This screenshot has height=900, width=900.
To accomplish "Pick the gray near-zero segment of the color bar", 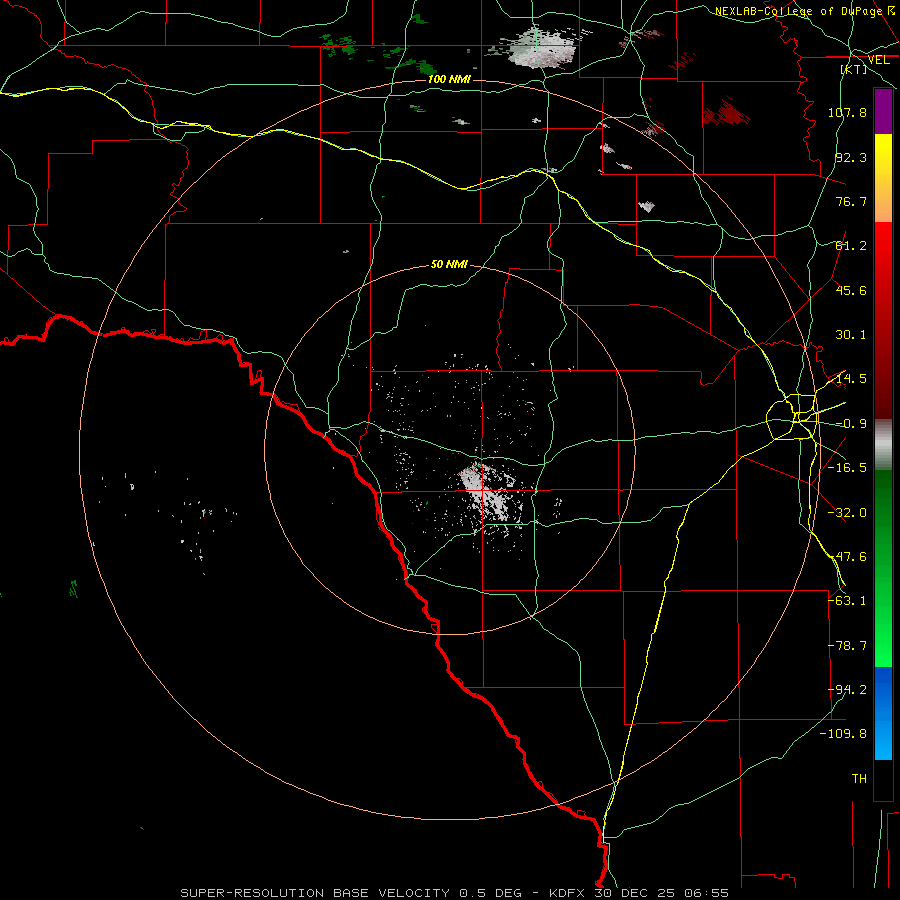I will pos(883,445).
